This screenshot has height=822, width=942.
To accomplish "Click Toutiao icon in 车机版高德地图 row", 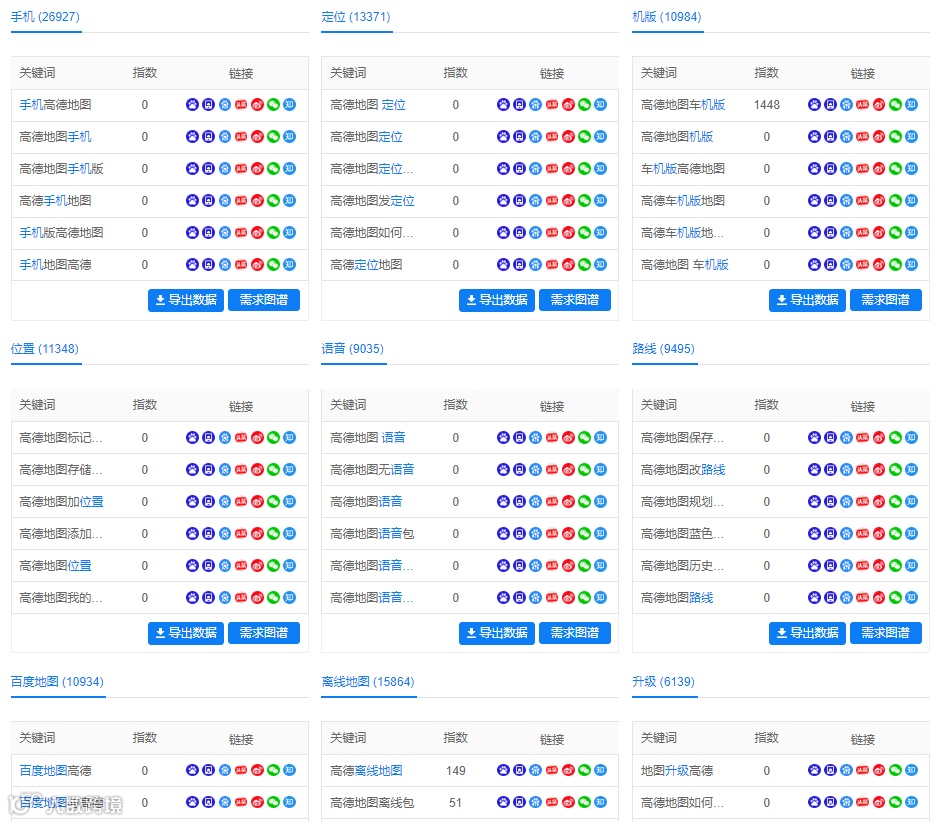I will pos(863,168).
